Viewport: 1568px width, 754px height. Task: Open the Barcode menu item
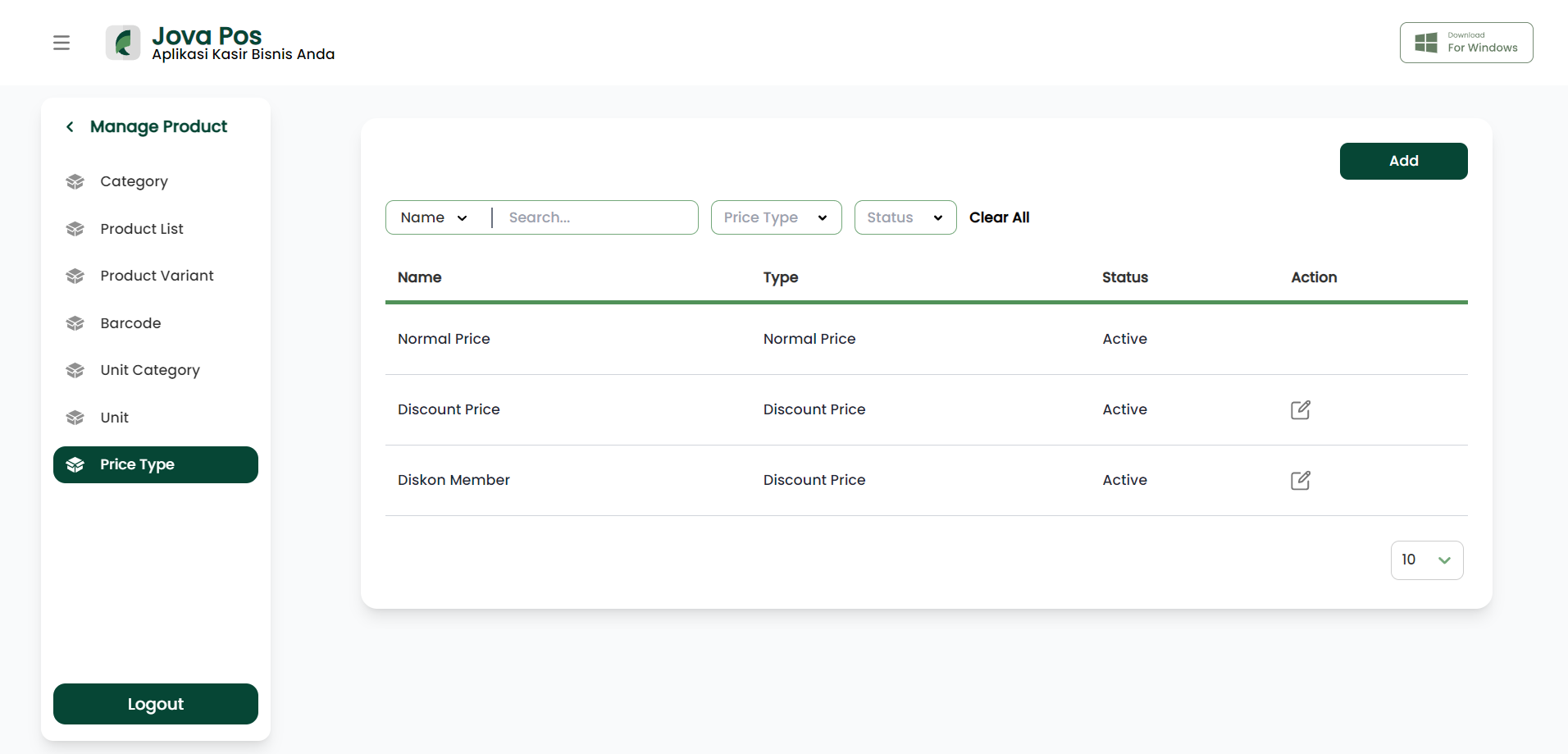(156, 323)
